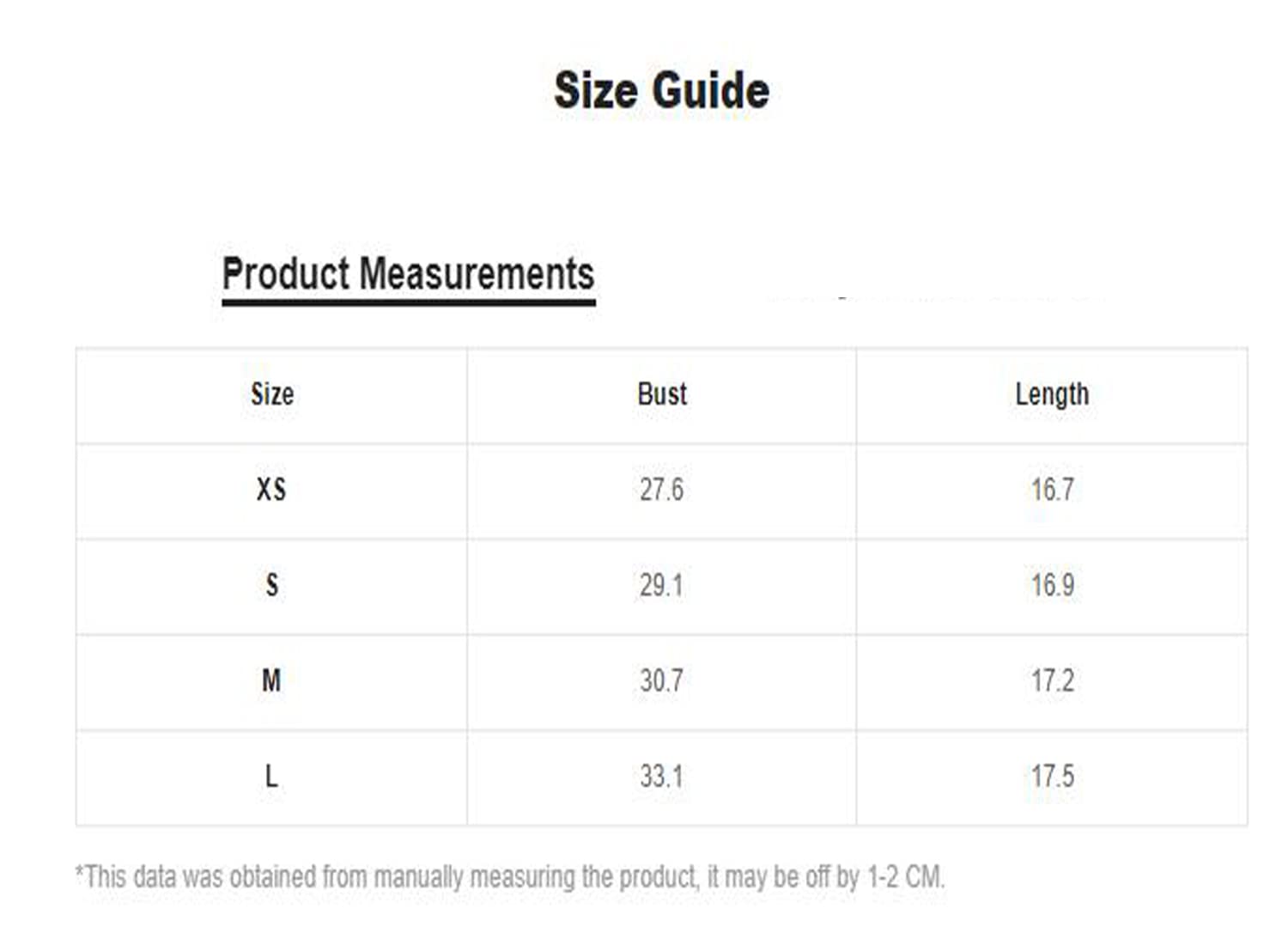Select the Product Measurements tab
This screenshot has width=1288, height=945.
tap(408, 274)
